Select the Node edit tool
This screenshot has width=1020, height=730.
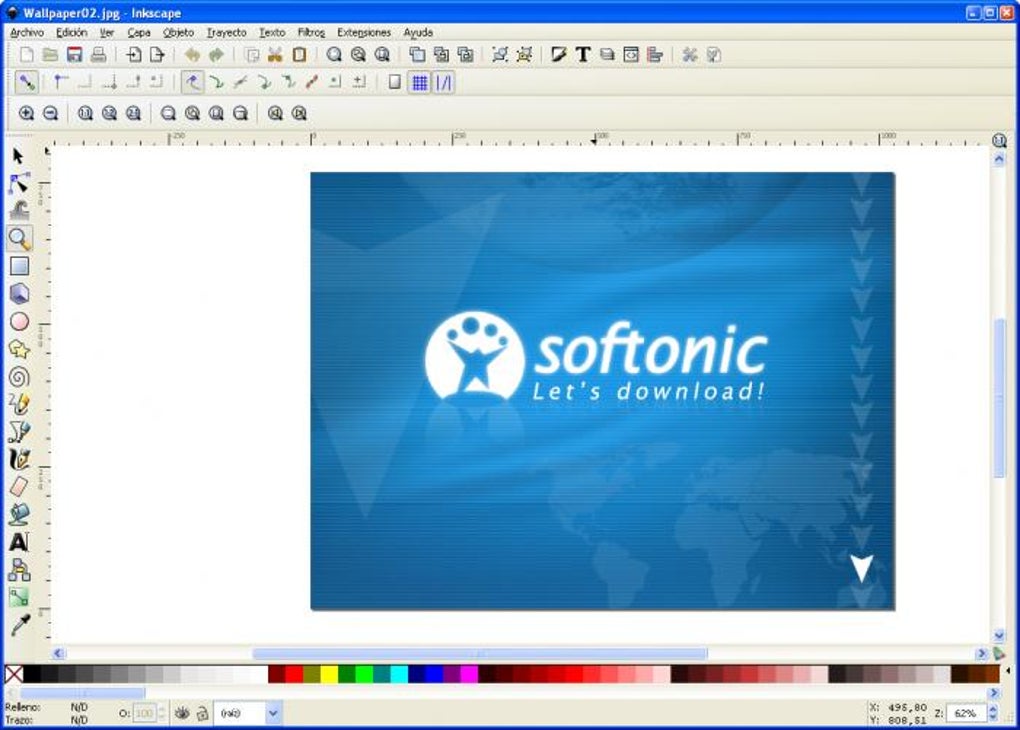[20, 183]
